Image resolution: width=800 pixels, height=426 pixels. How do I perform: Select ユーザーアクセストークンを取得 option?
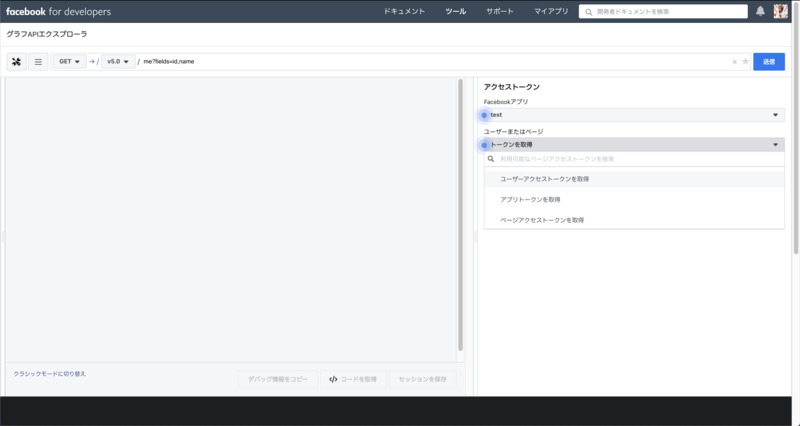coord(634,179)
